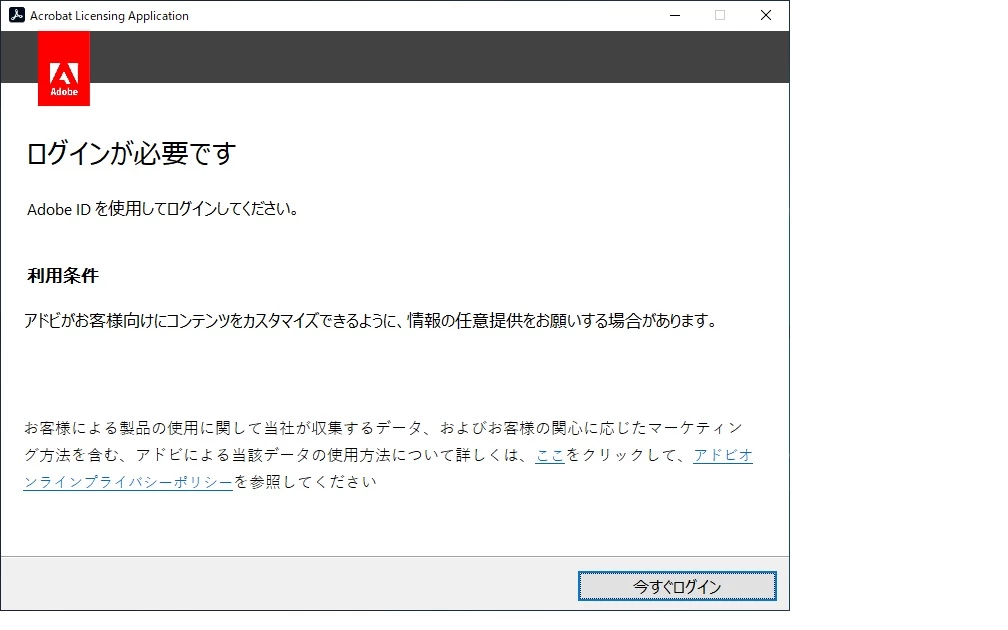Minimize the Acrobat Licensing Application window
Viewport: 1008px width, 630px height.
(674, 15)
